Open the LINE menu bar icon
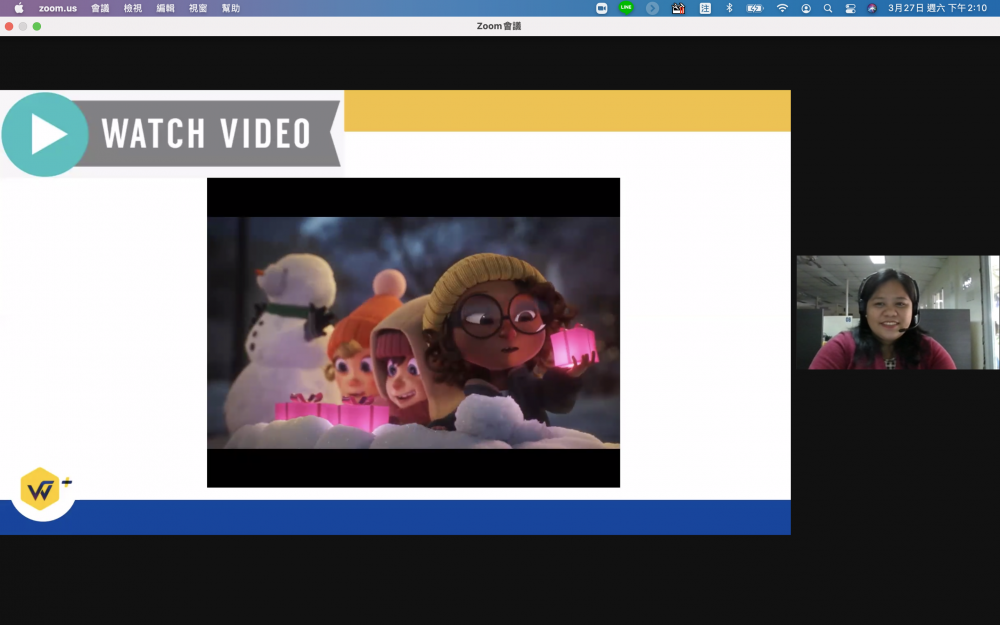This screenshot has width=1000, height=625. (626, 8)
